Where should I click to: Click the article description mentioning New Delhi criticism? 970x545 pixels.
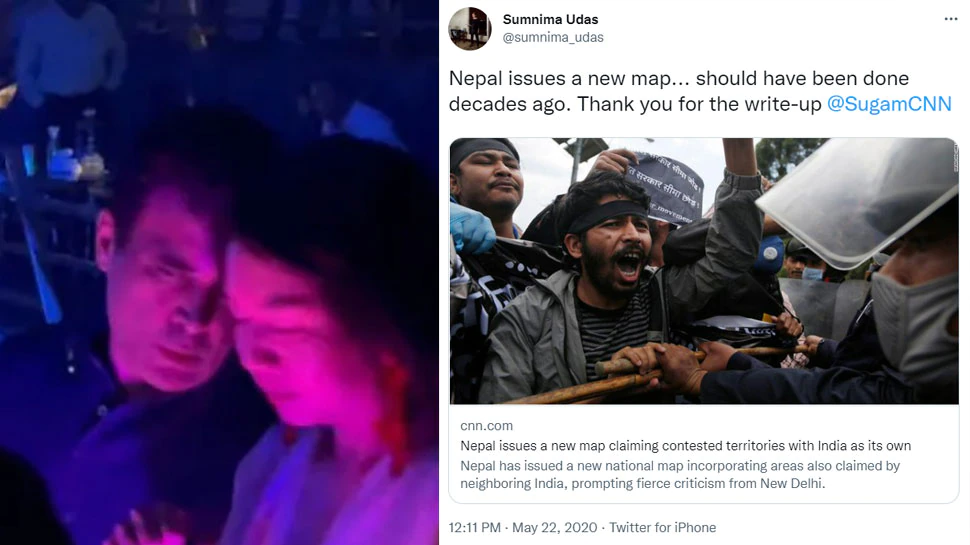tap(680, 474)
